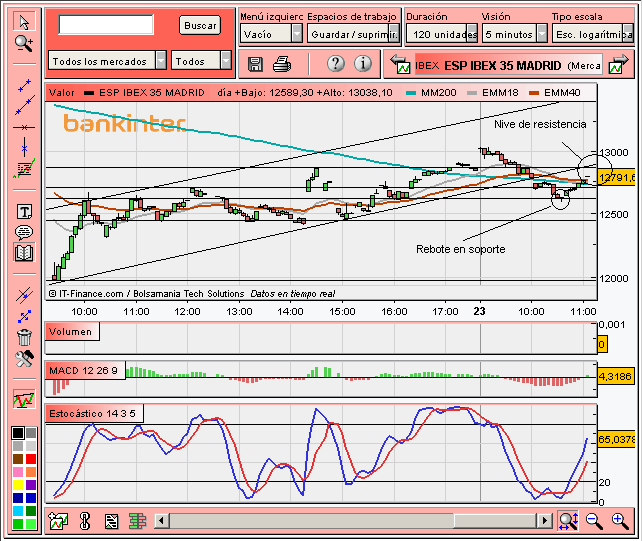Click the 'EMM18' legend entry
Screen dimensions: 643x541
[x=493, y=93]
